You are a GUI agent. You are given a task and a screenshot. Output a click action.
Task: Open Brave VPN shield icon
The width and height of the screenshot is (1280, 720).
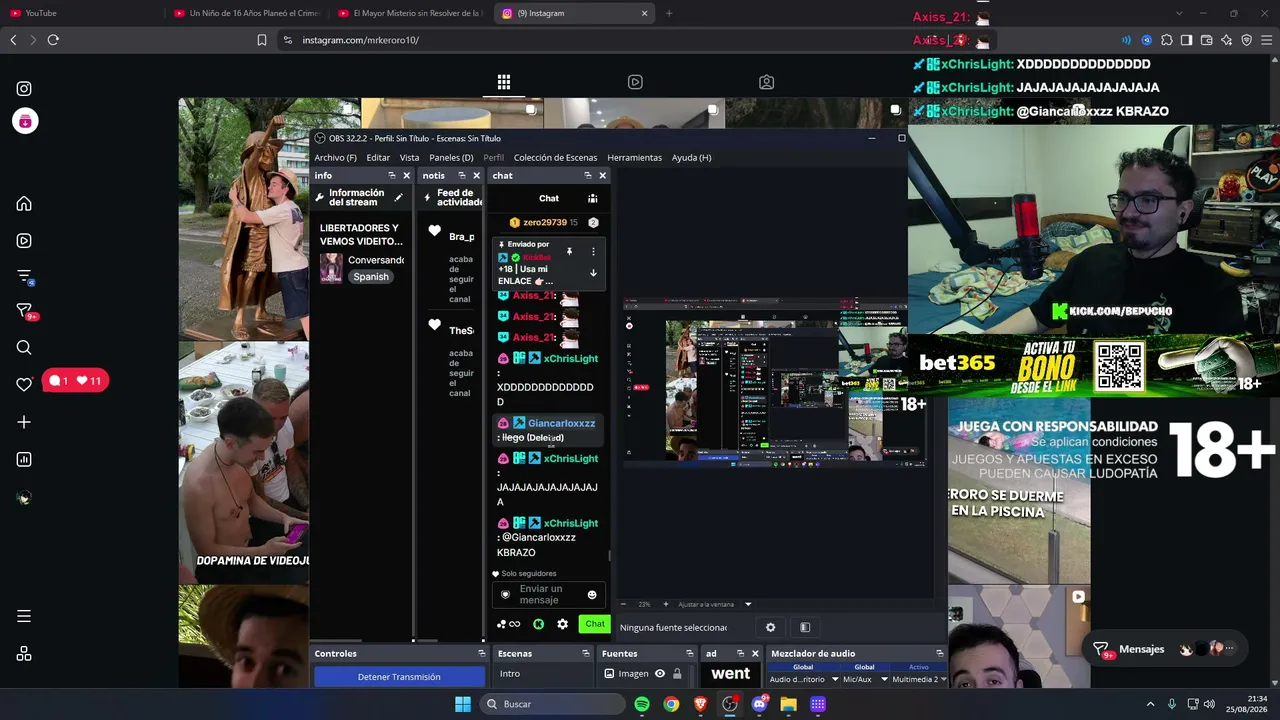(x=1246, y=40)
